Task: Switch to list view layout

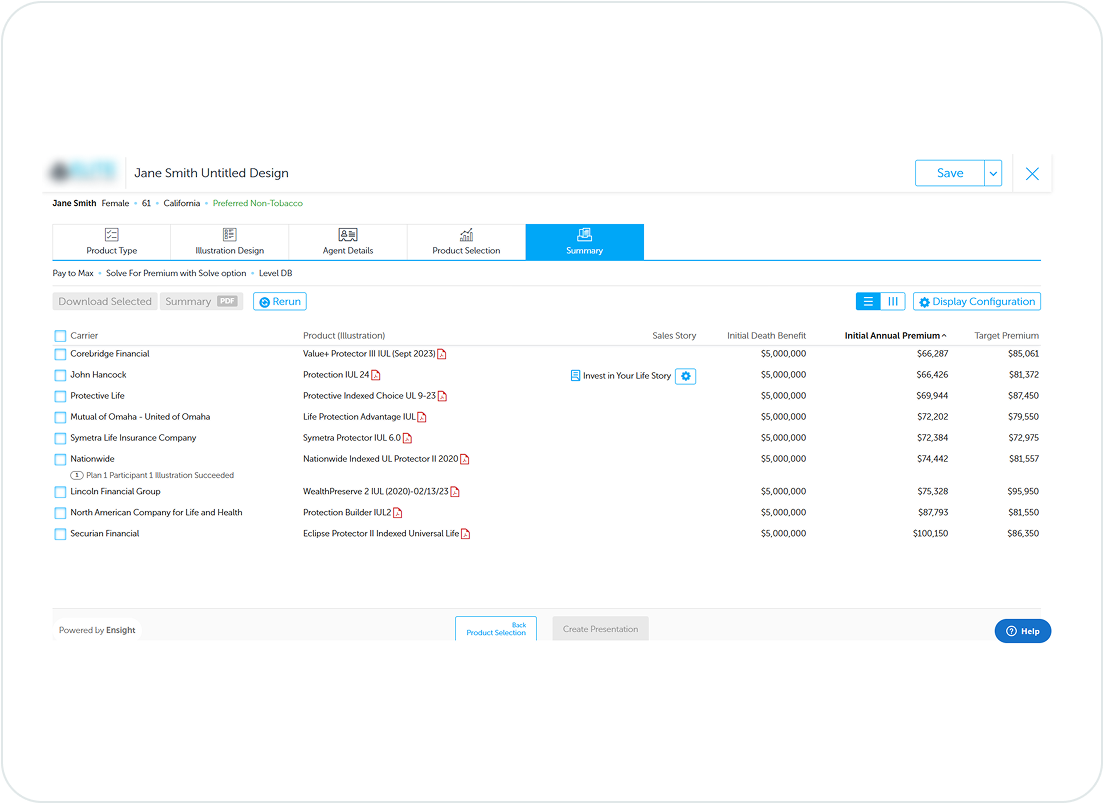Action: point(868,302)
